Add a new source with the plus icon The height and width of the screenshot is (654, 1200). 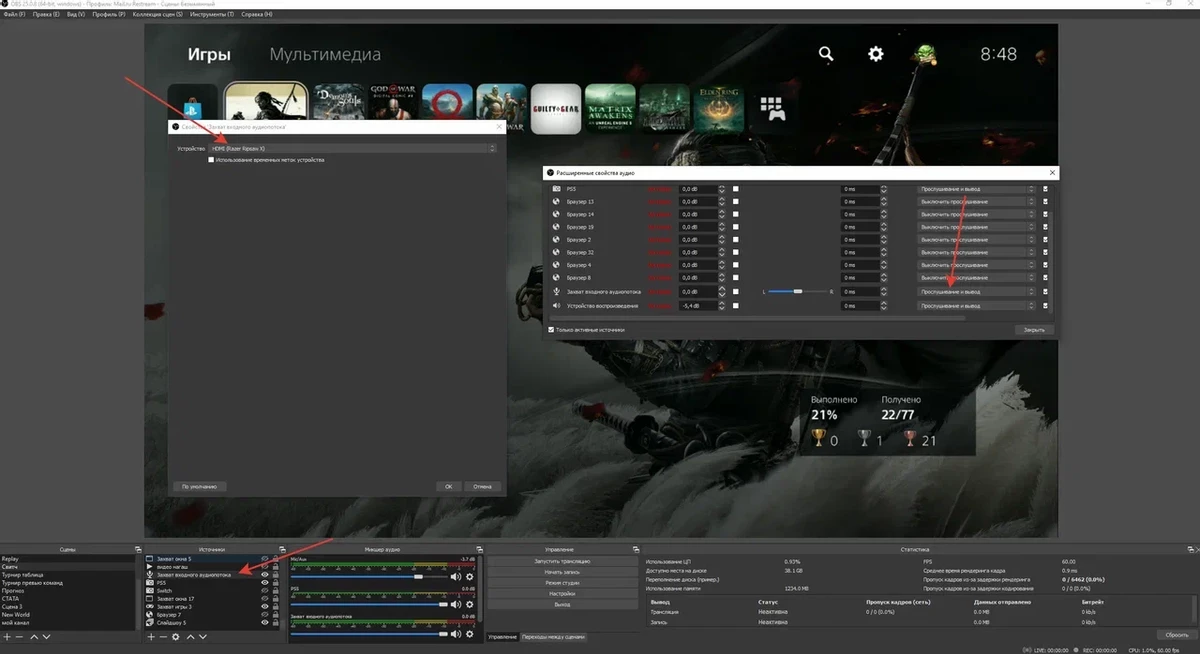pos(151,637)
